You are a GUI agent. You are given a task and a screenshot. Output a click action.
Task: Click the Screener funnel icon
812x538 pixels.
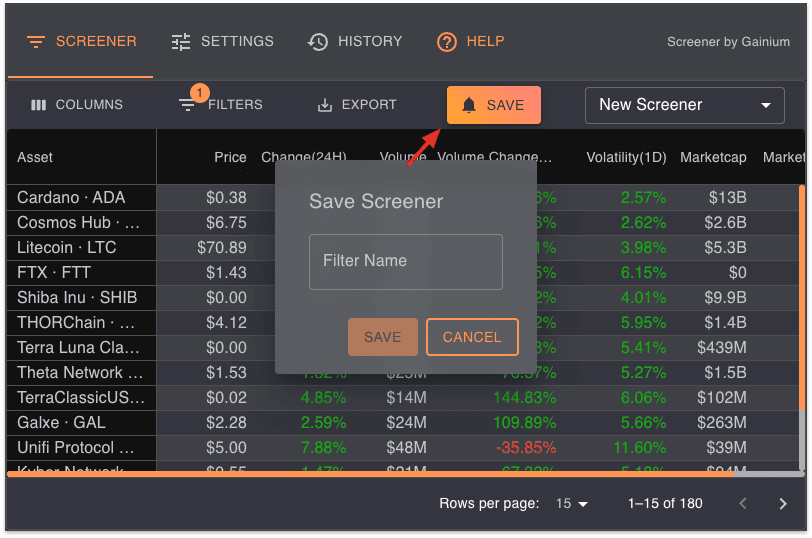point(36,42)
